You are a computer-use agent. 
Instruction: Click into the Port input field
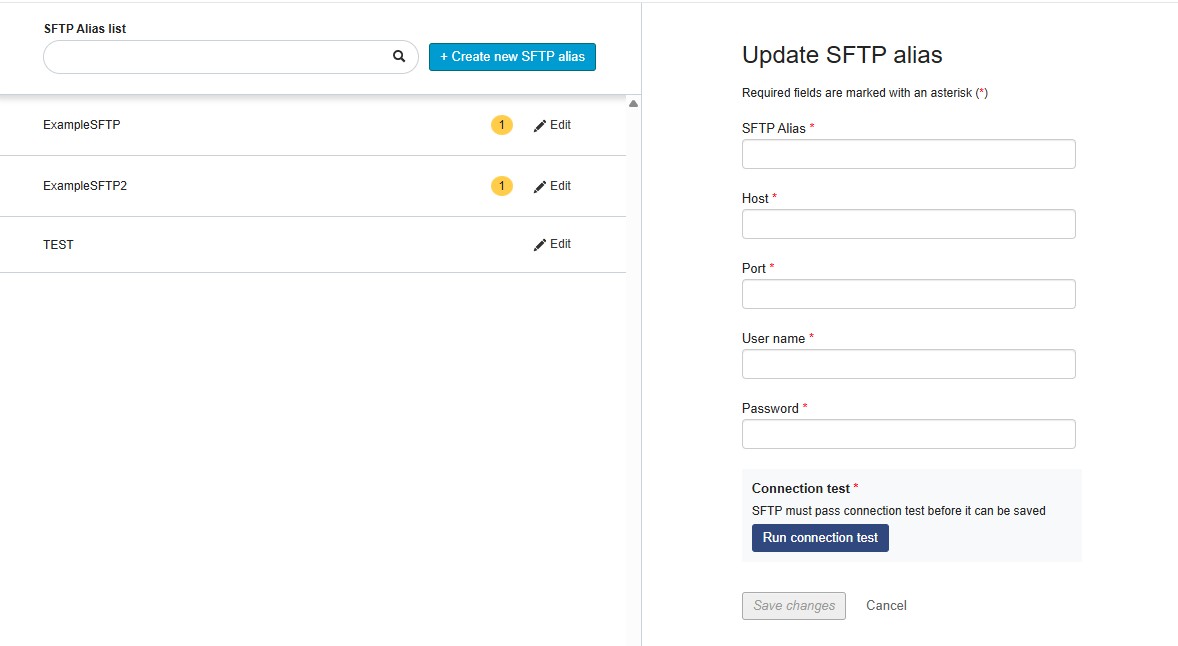908,294
